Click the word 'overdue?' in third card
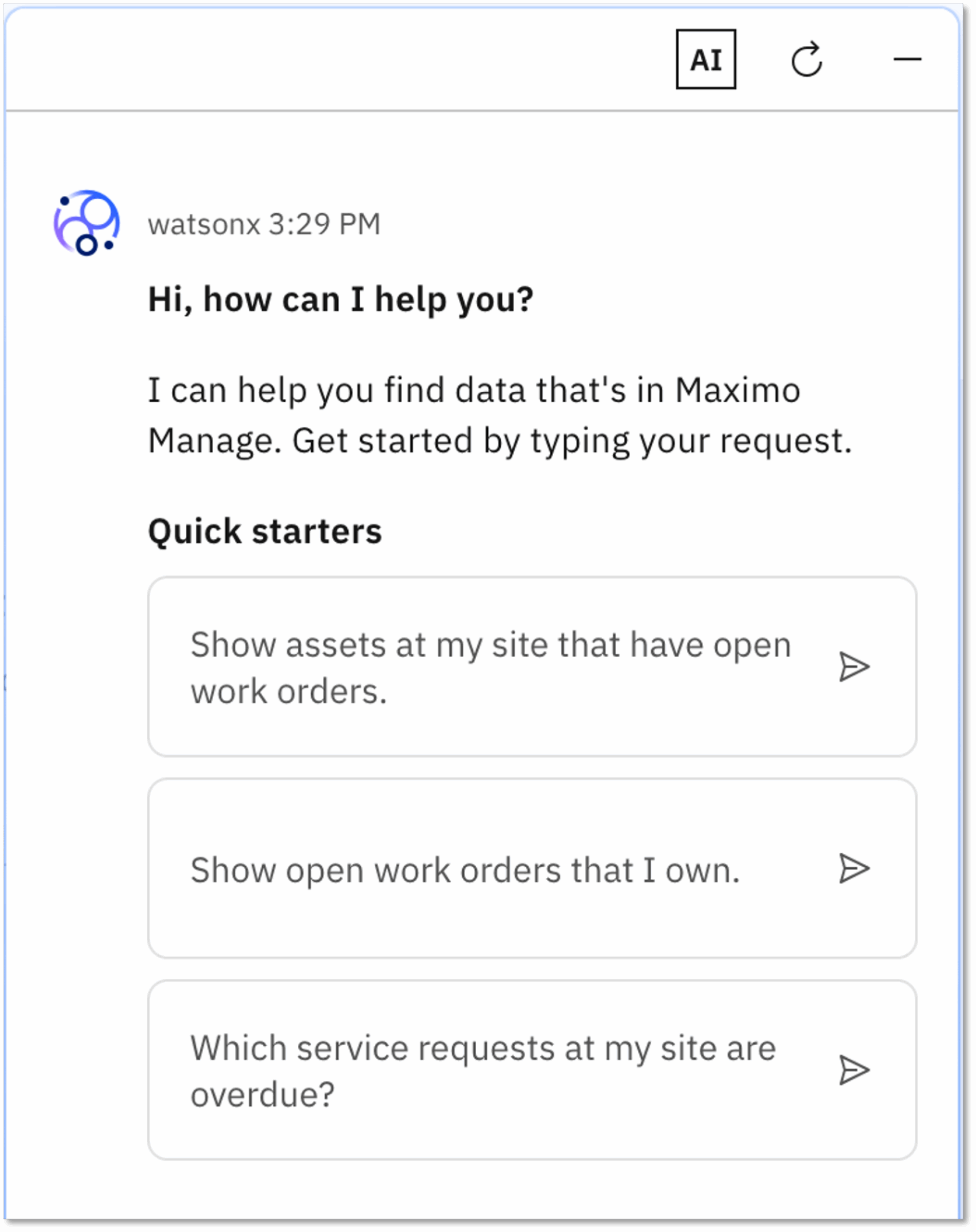Image resolution: width=976 pixels, height=1232 pixels. [x=262, y=1095]
